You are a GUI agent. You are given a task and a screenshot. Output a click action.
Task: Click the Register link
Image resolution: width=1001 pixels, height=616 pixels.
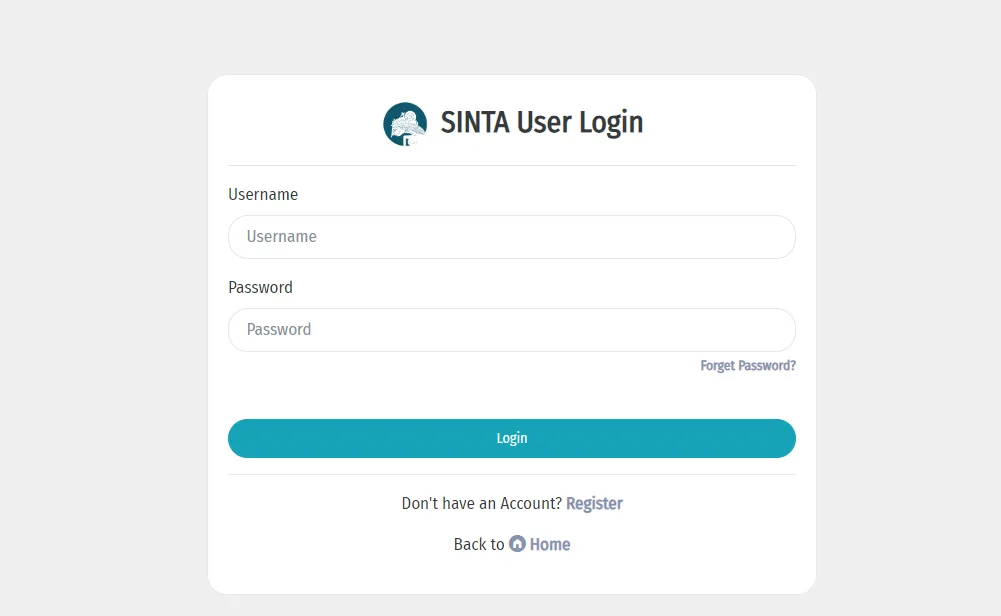594,503
